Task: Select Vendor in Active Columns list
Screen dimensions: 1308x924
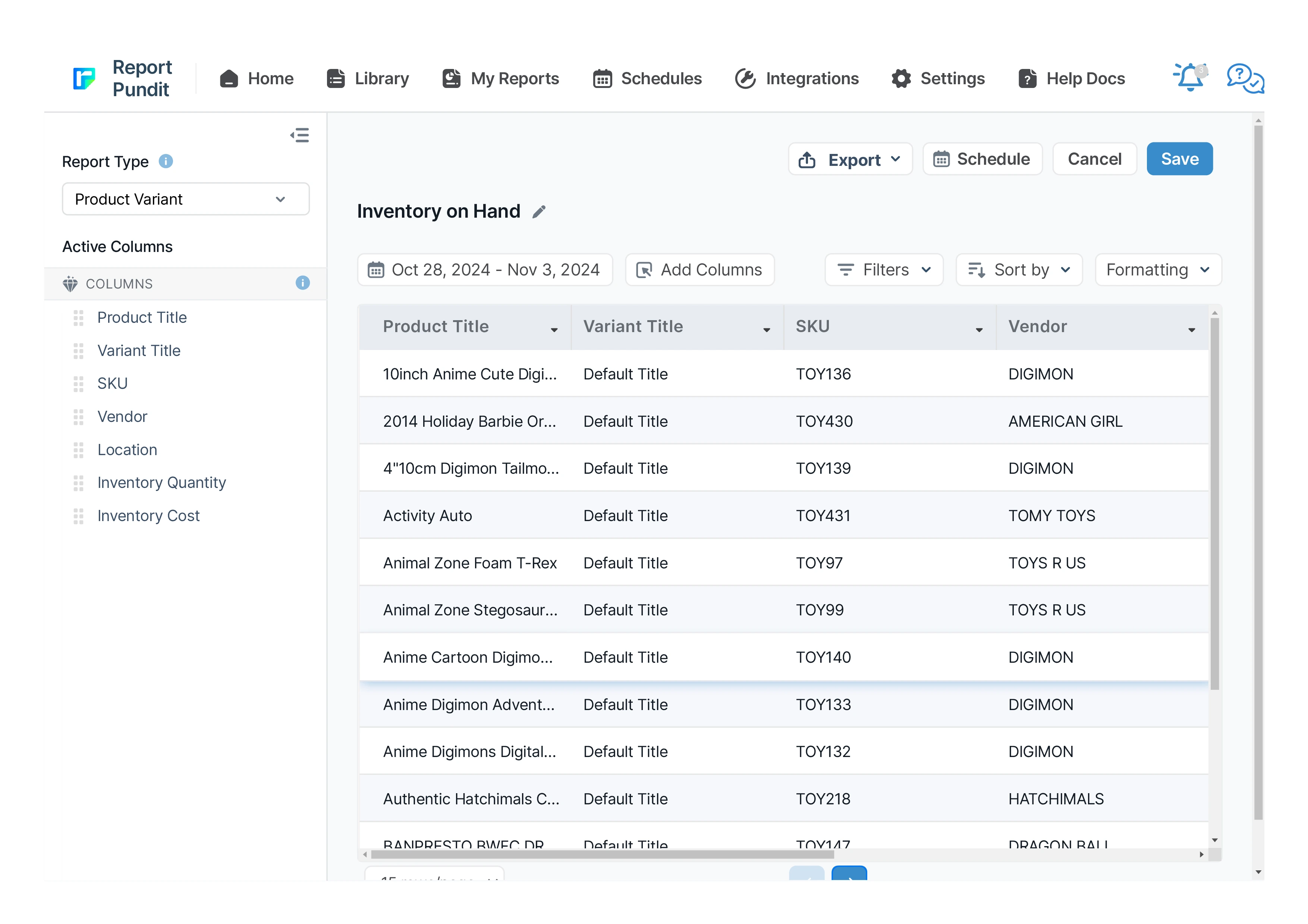Action: pyautogui.click(x=122, y=417)
